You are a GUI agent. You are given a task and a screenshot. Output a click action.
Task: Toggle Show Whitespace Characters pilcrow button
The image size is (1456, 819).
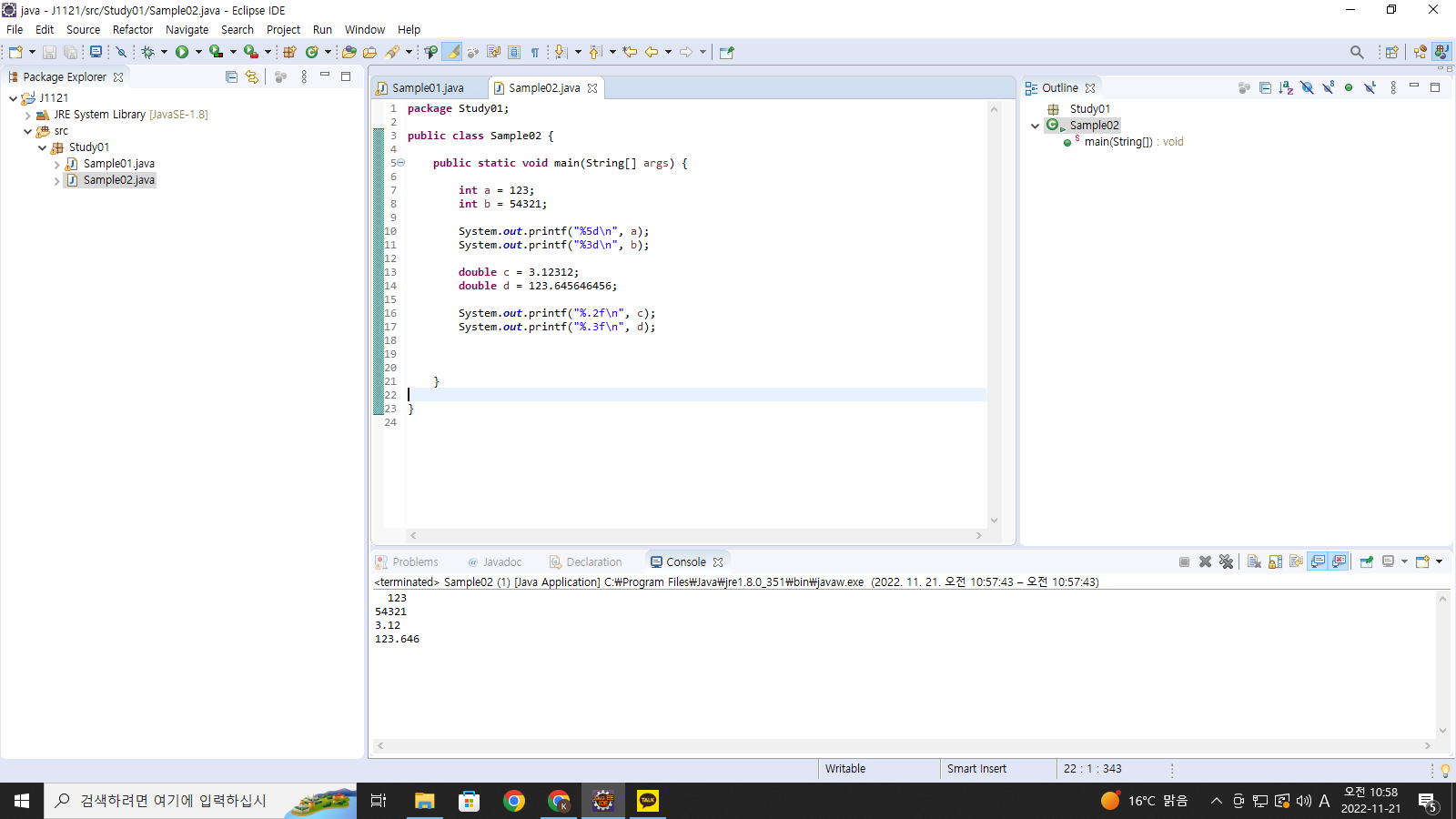[535, 52]
